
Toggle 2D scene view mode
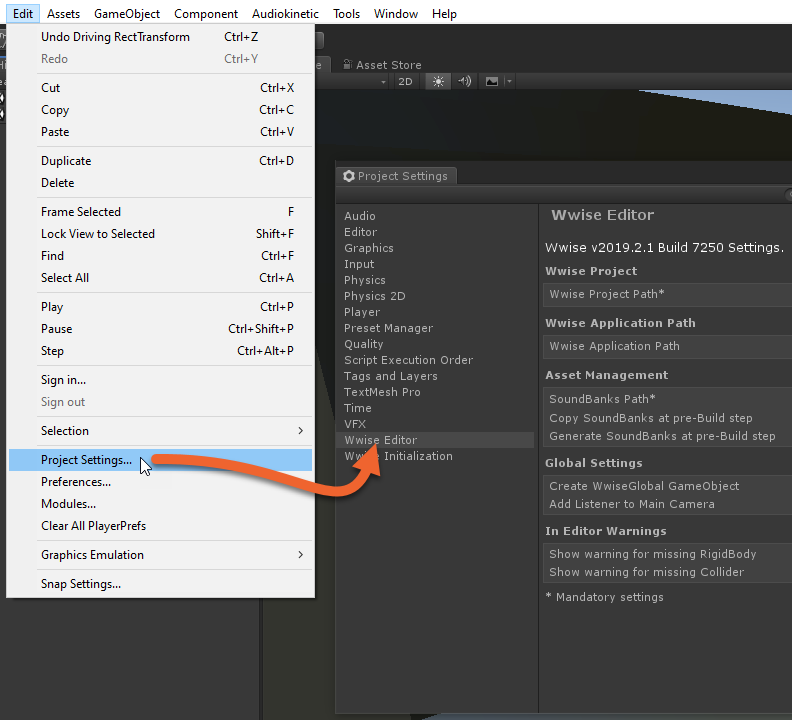pyautogui.click(x=405, y=81)
